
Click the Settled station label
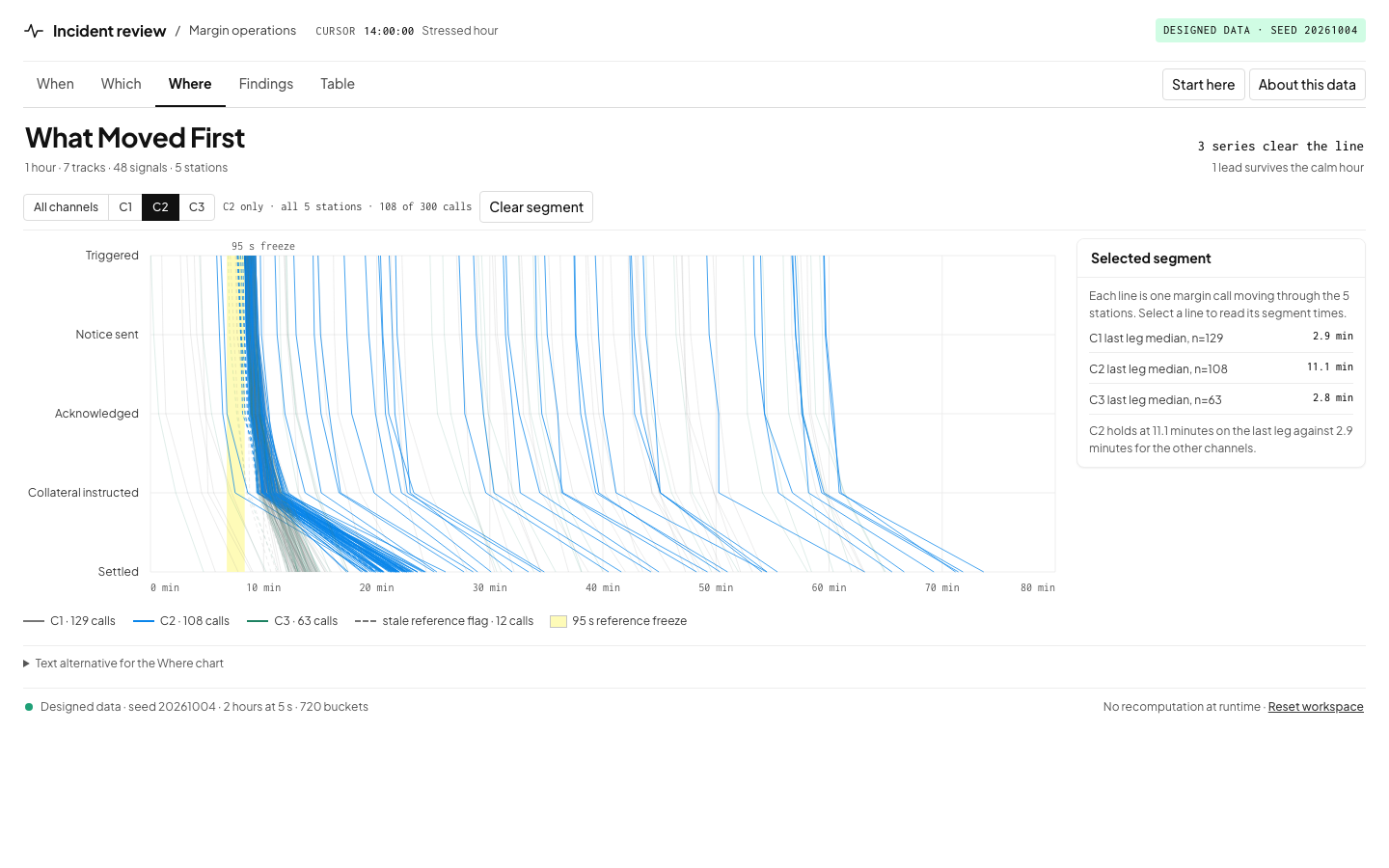point(119,572)
